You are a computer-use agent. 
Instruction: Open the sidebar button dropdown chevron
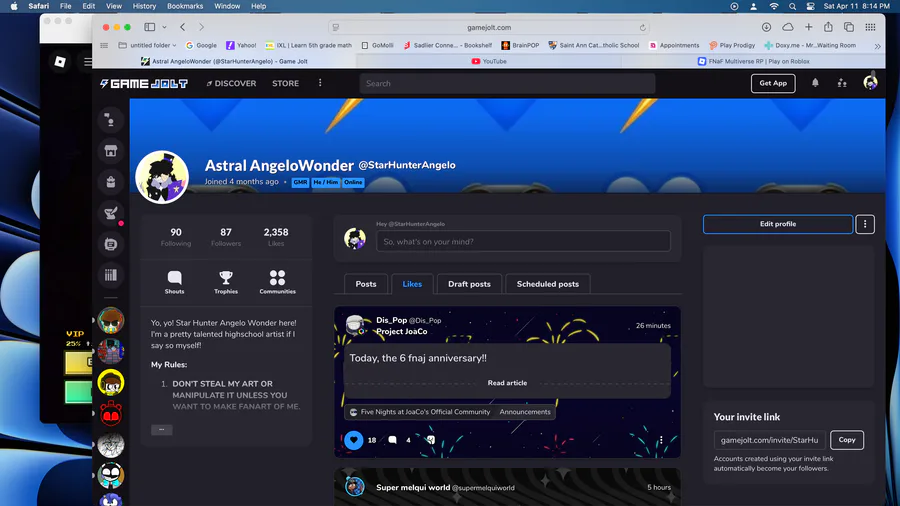164,27
